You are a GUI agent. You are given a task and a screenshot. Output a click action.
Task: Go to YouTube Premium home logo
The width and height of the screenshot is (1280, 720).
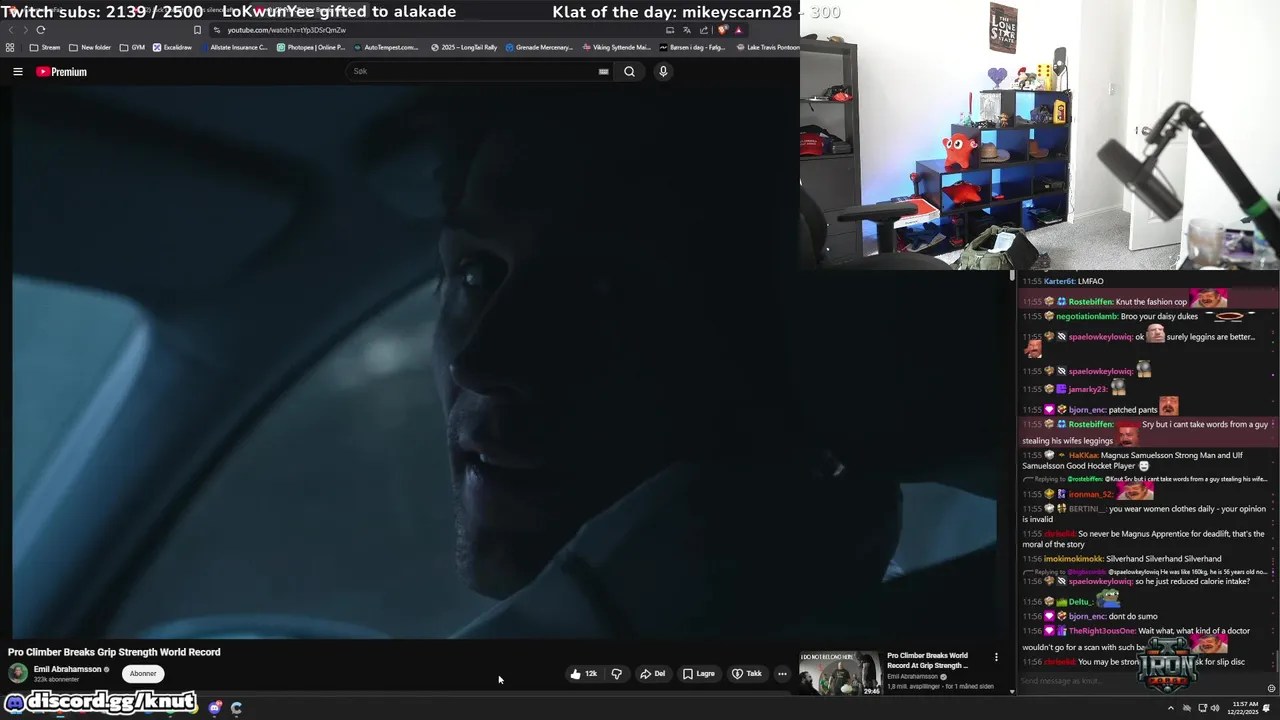pyautogui.click(x=62, y=72)
